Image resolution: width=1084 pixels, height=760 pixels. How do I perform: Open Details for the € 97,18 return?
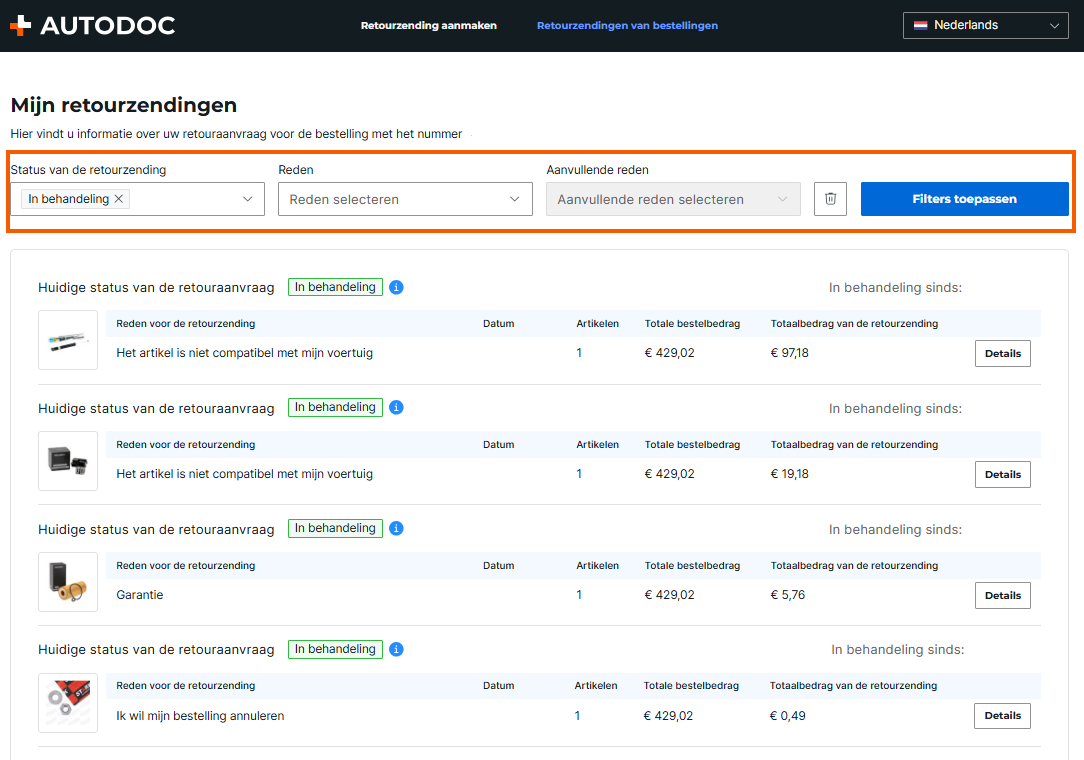point(1002,354)
